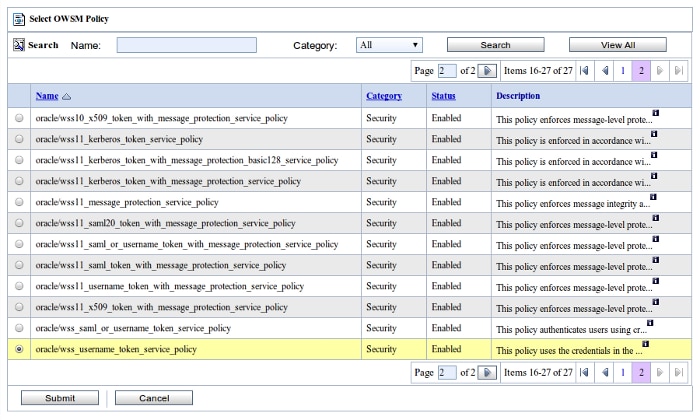Click the Submit button
700x420 pixels.
[59, 398]
